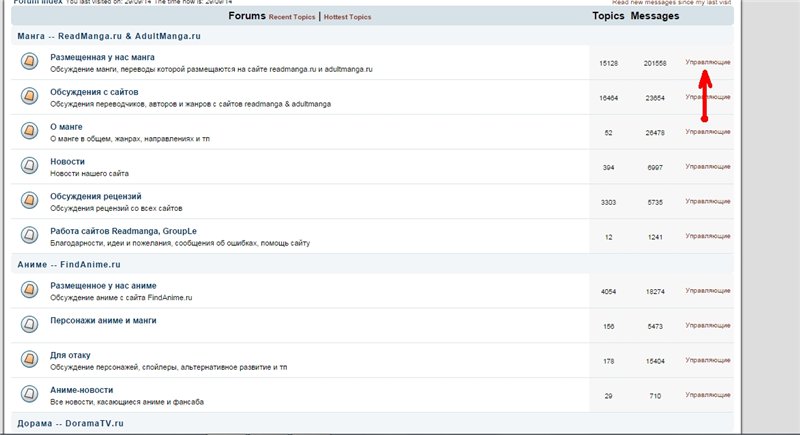Click messages count 15404
The height and width of the screenshot is (435, 800).
655,361
